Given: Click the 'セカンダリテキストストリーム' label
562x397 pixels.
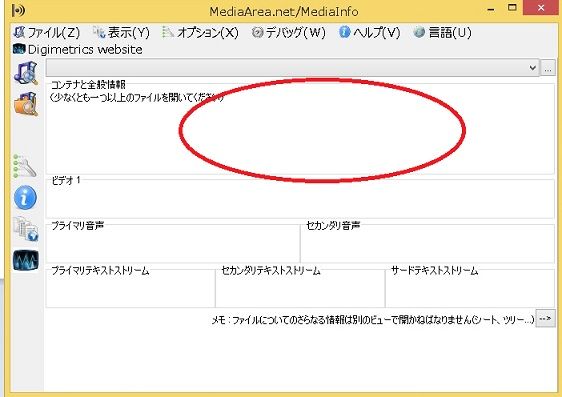Looking at the screenshot, I should pos(271,270).
